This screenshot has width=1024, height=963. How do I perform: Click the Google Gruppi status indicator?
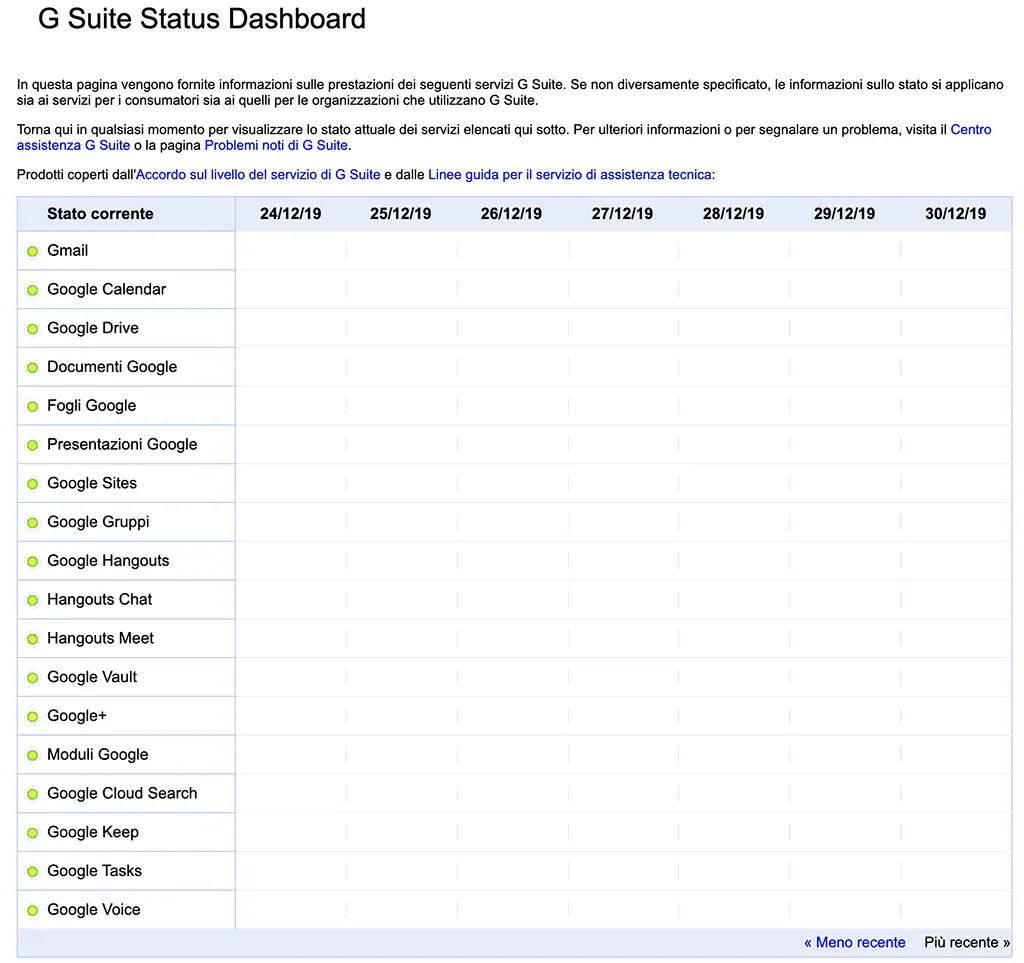click(x=32, y=523)
